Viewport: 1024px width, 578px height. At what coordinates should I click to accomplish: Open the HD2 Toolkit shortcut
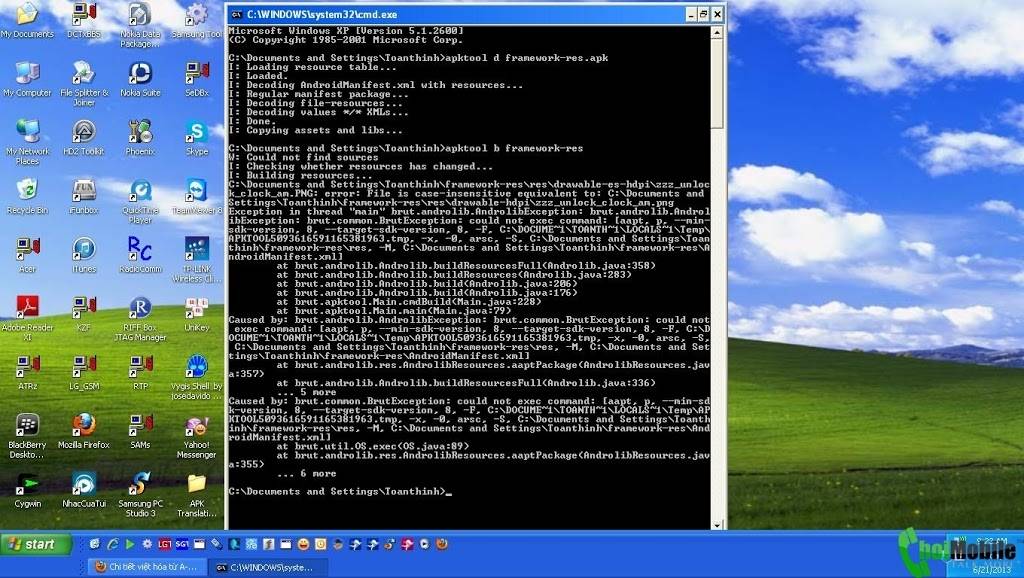[x=84, y=138]
